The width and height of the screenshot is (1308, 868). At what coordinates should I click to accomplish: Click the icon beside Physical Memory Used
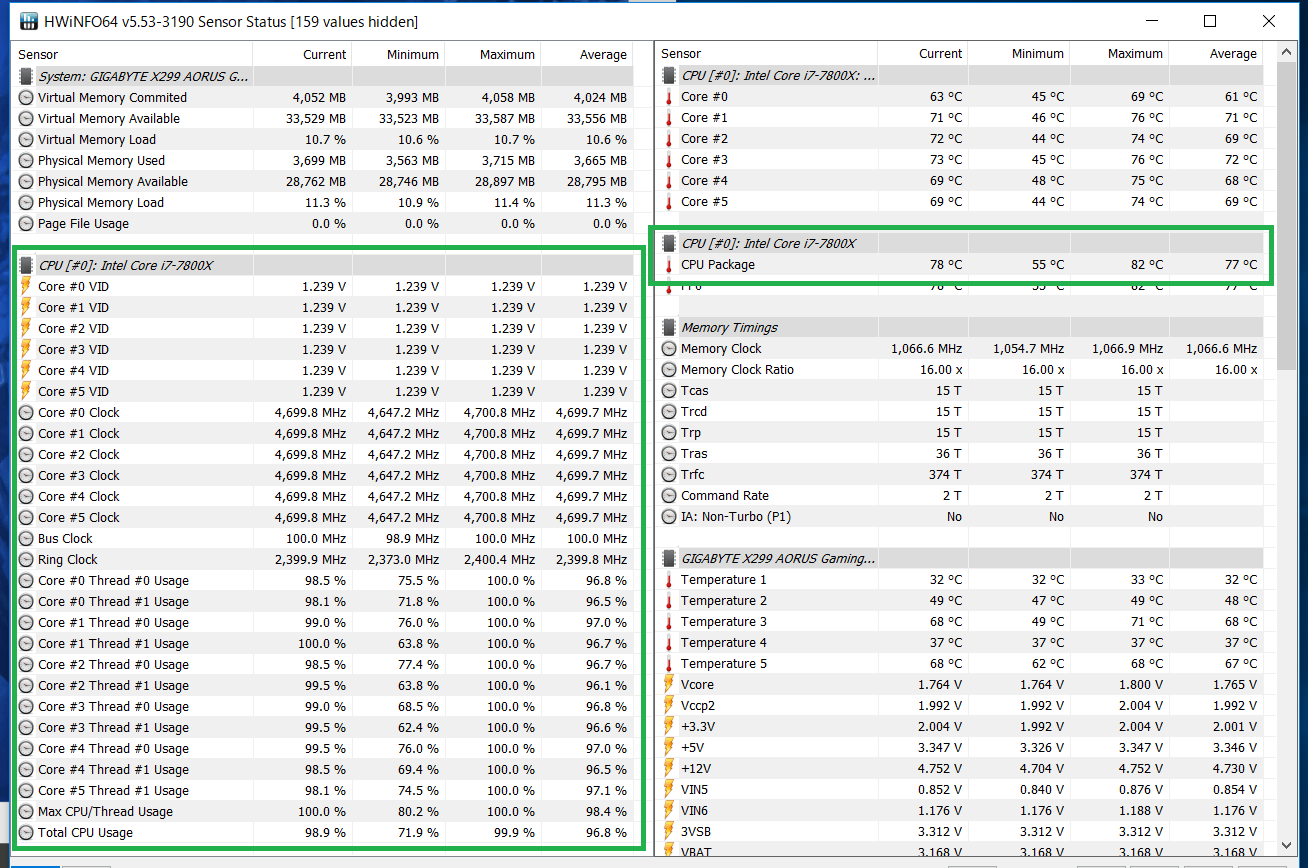click(x=26, y=160)
